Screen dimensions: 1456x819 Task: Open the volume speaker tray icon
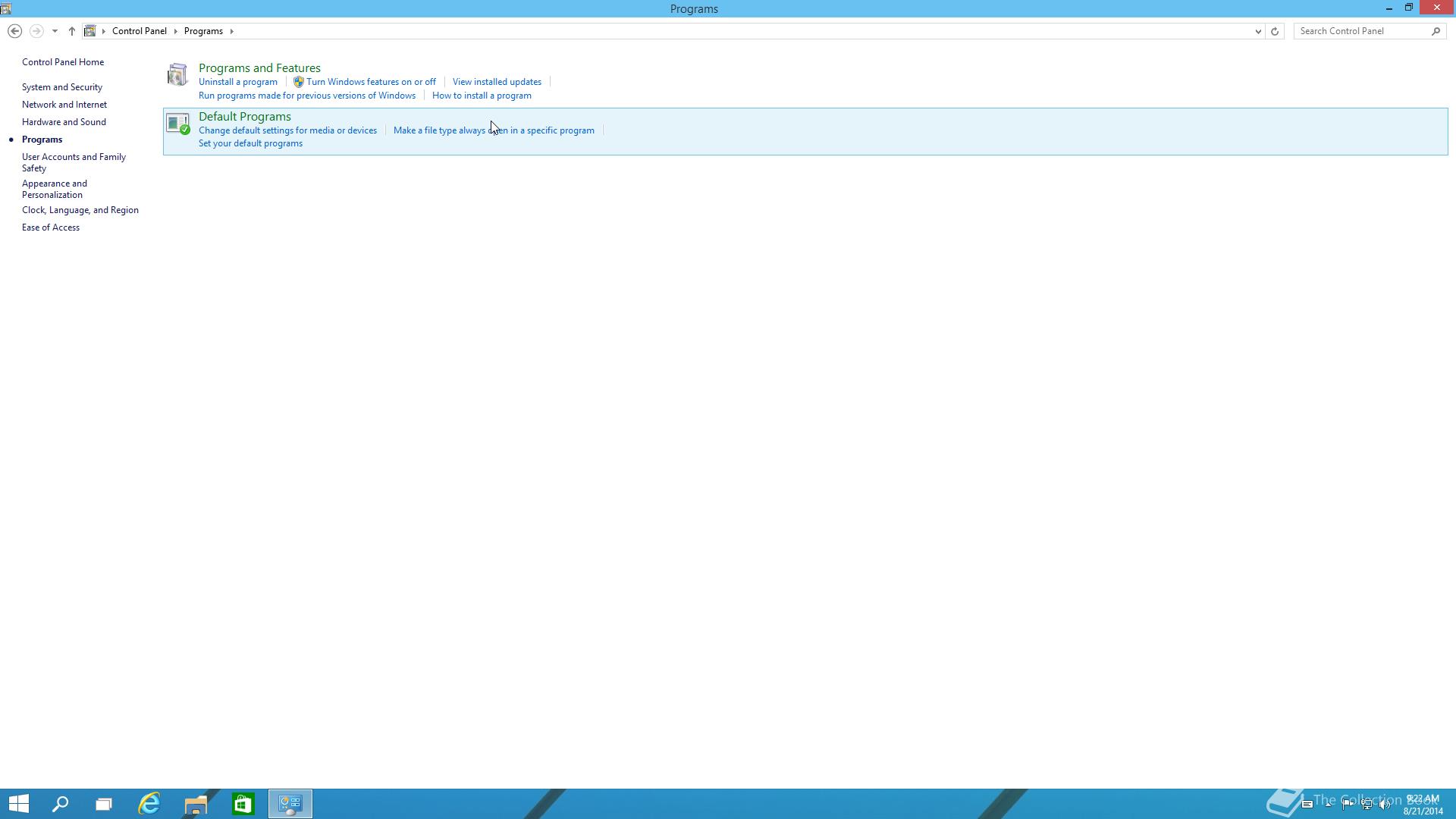[x=1385, y=805]
